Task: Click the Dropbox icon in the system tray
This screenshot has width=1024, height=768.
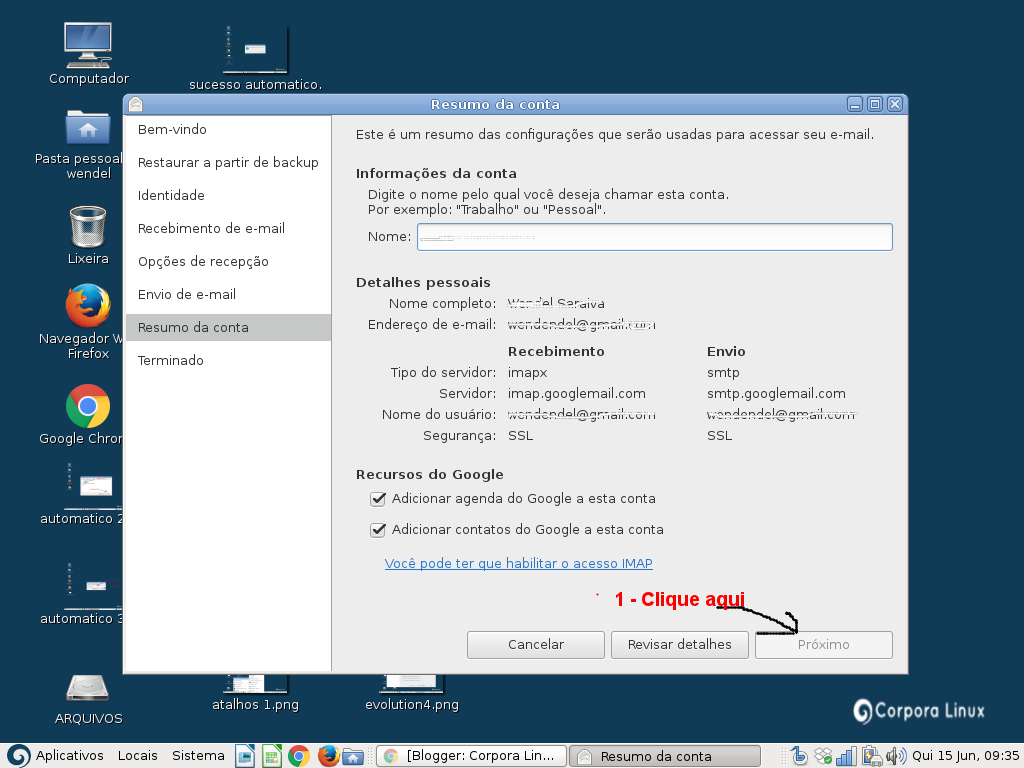Action: coord(823,756)
